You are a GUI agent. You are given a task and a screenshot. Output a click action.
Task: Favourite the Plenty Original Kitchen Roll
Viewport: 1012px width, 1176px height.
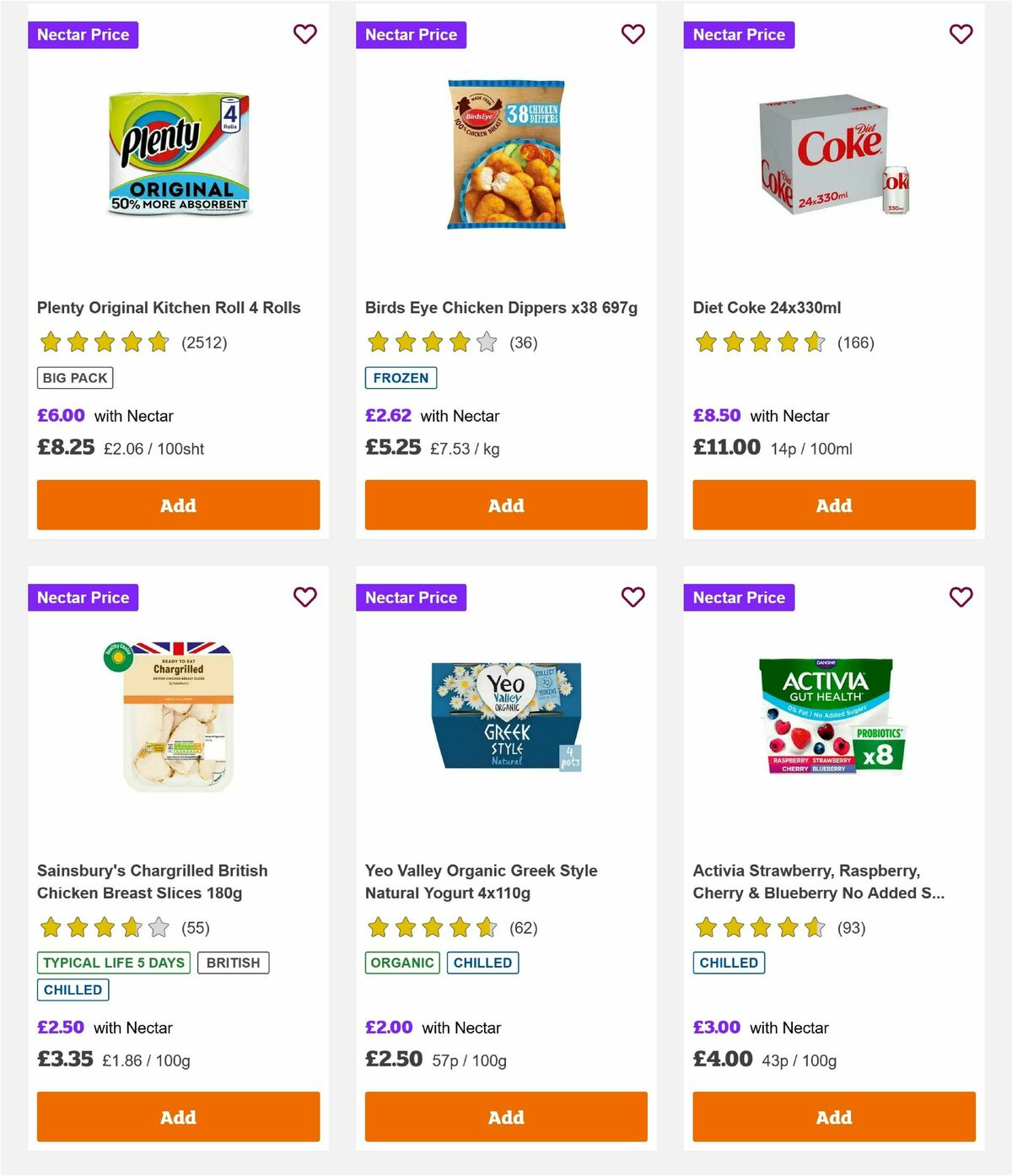pos(305,35)
